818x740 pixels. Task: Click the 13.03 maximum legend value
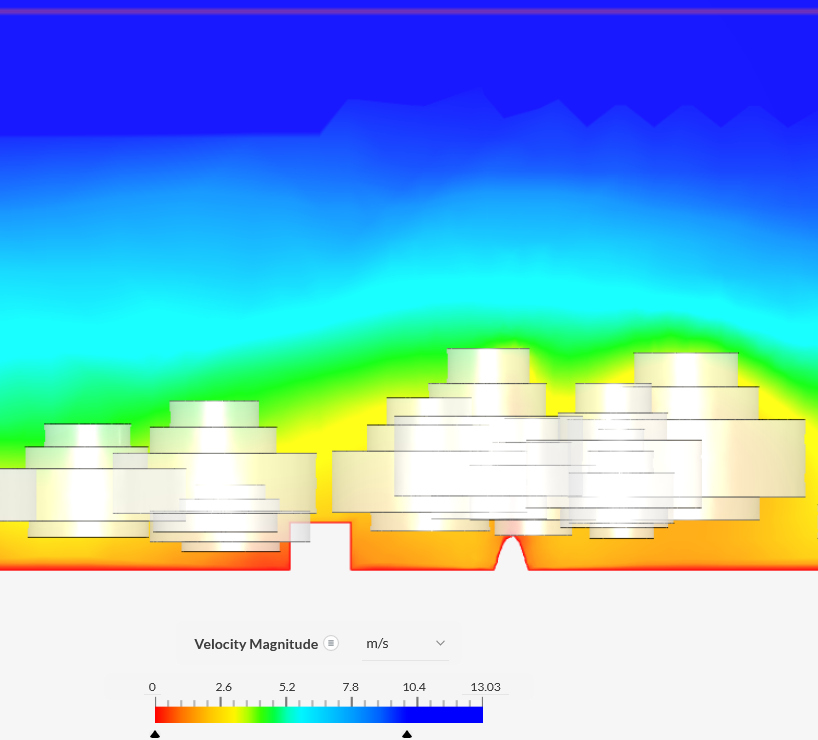pos(485,687)
